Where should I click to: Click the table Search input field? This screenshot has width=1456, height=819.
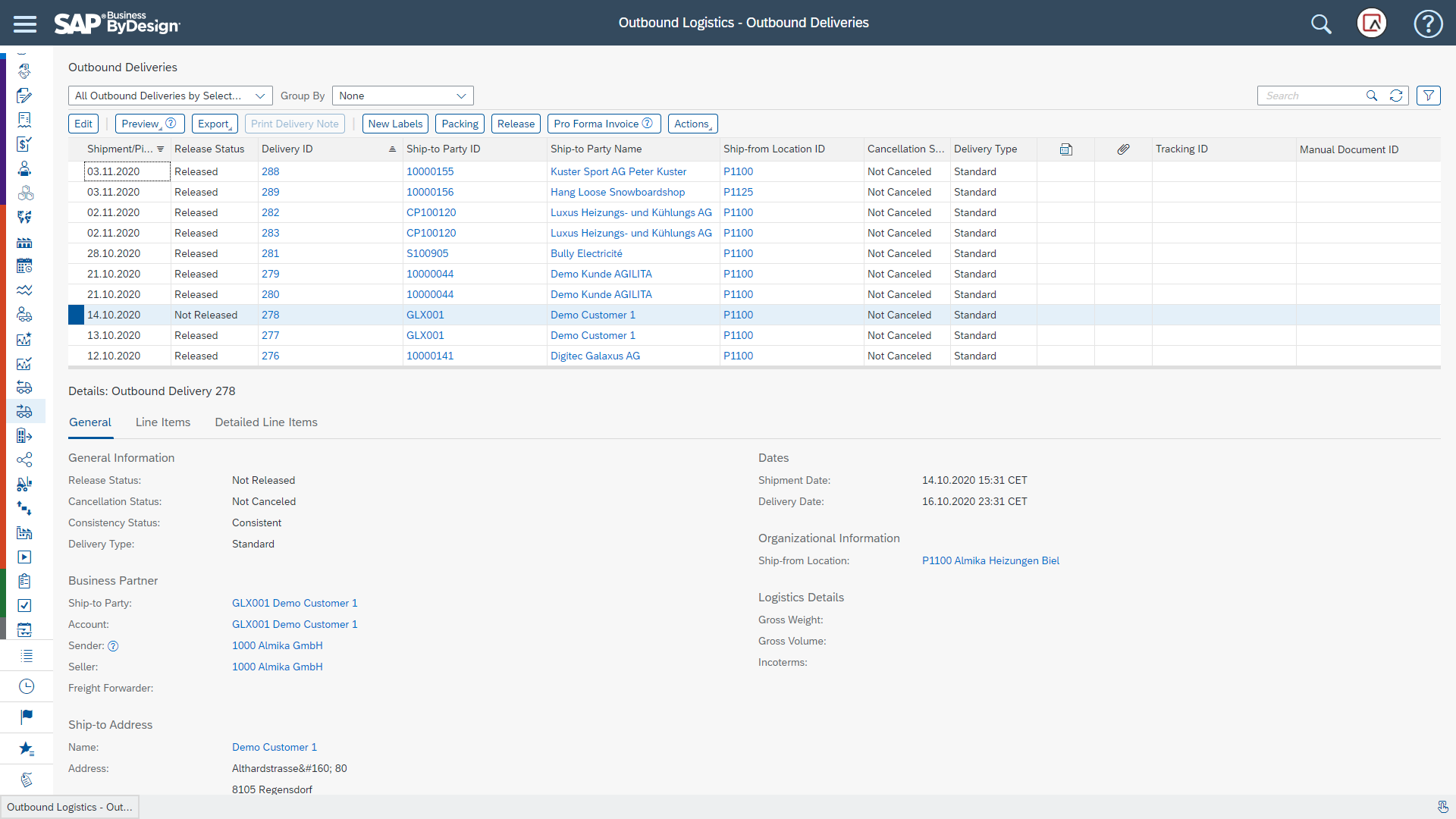point(1312,96)
